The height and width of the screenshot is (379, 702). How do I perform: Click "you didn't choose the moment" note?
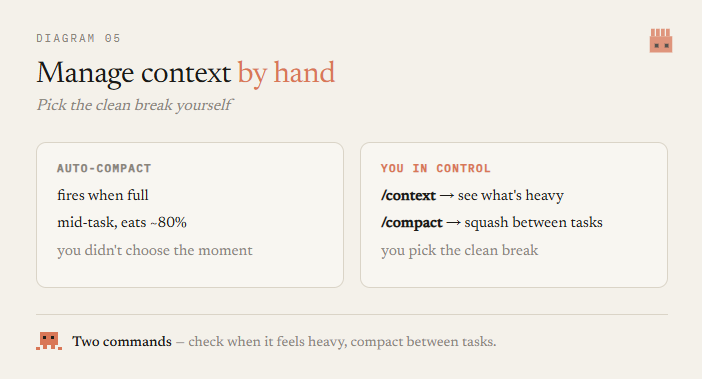154,250
